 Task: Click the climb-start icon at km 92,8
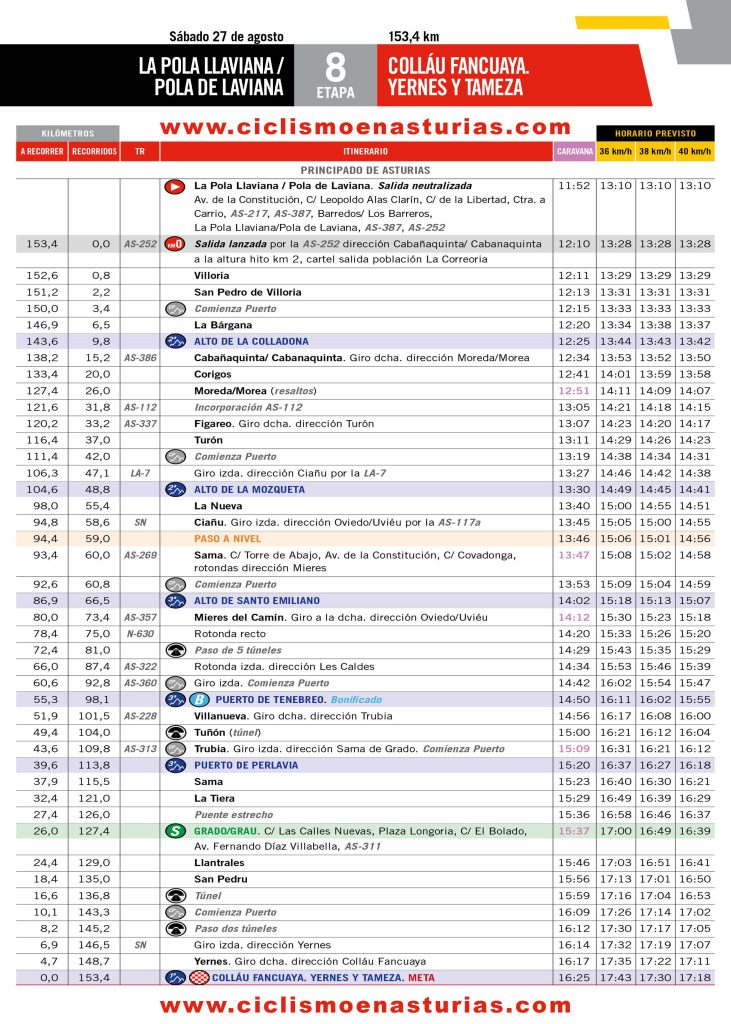point(175,683)
